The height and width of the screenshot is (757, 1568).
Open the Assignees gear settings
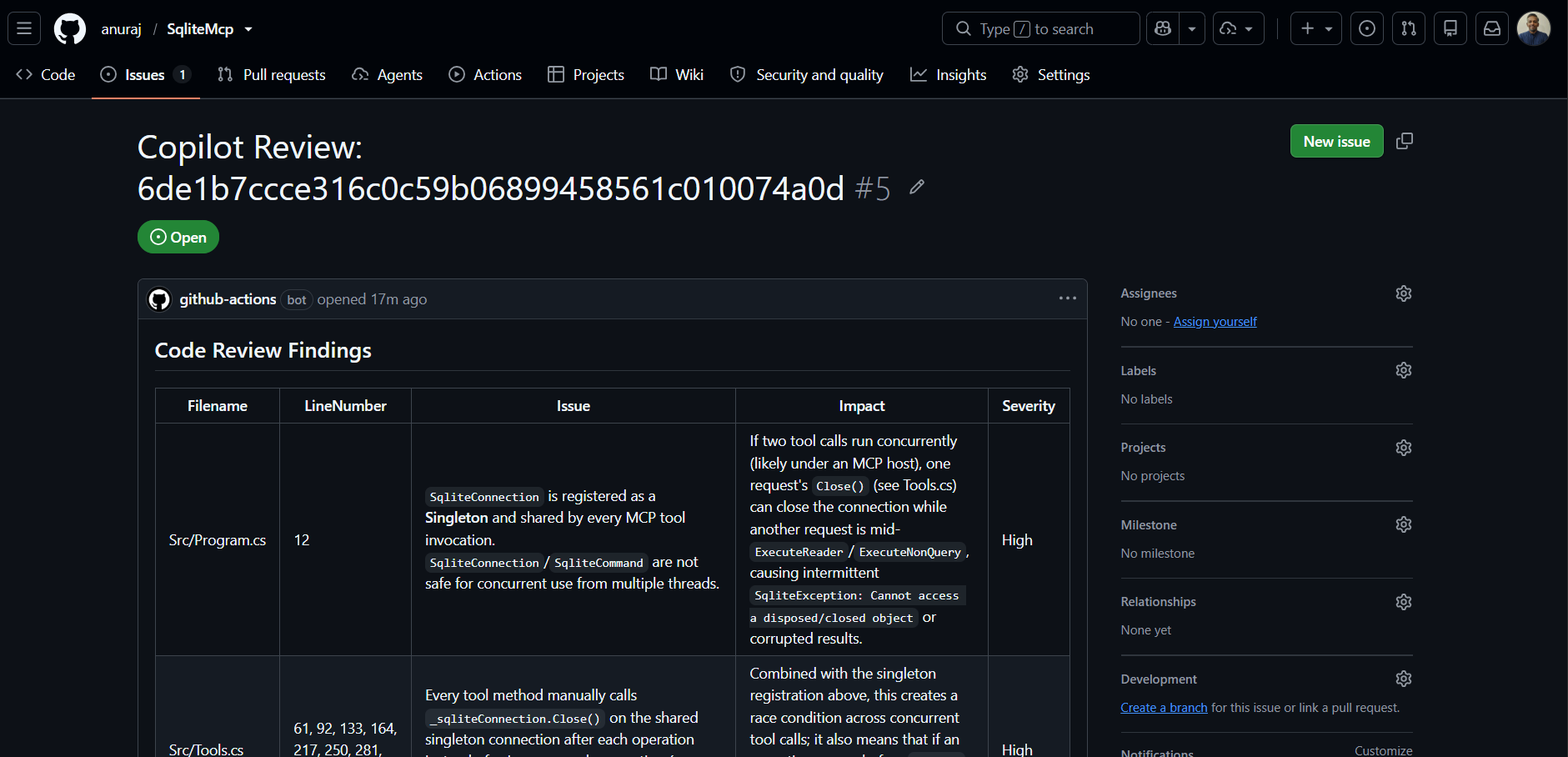(x=1404, y=293)
